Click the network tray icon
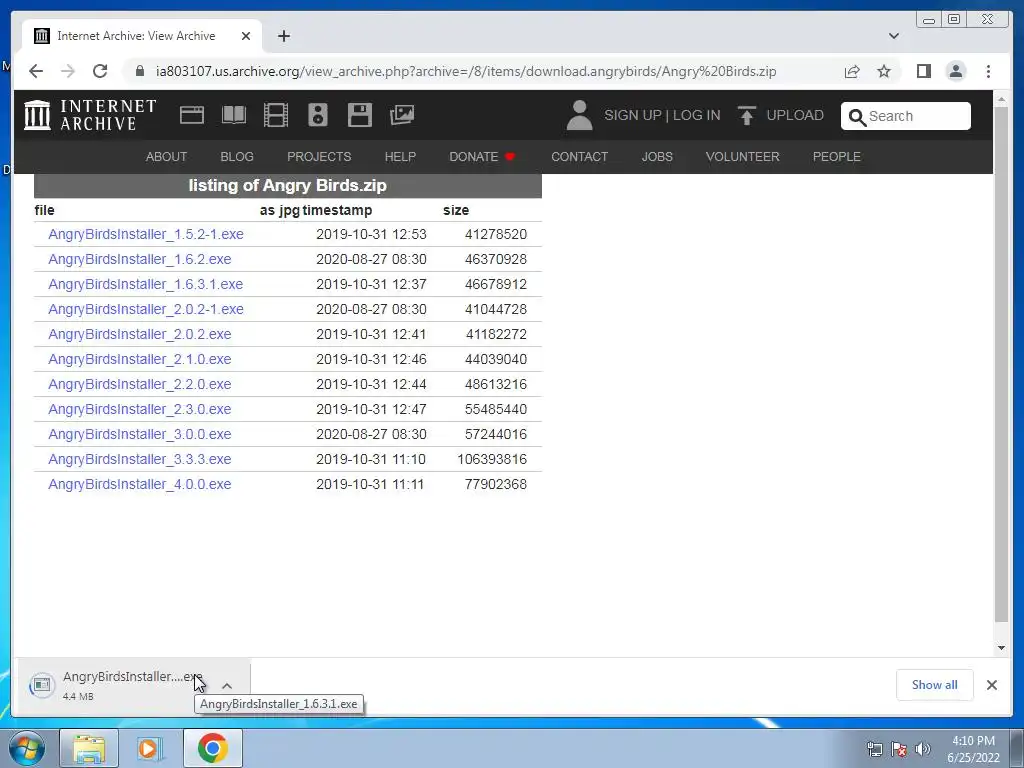Image resolution: width=1024 pixels, height=768 pixels. [874, 749]
